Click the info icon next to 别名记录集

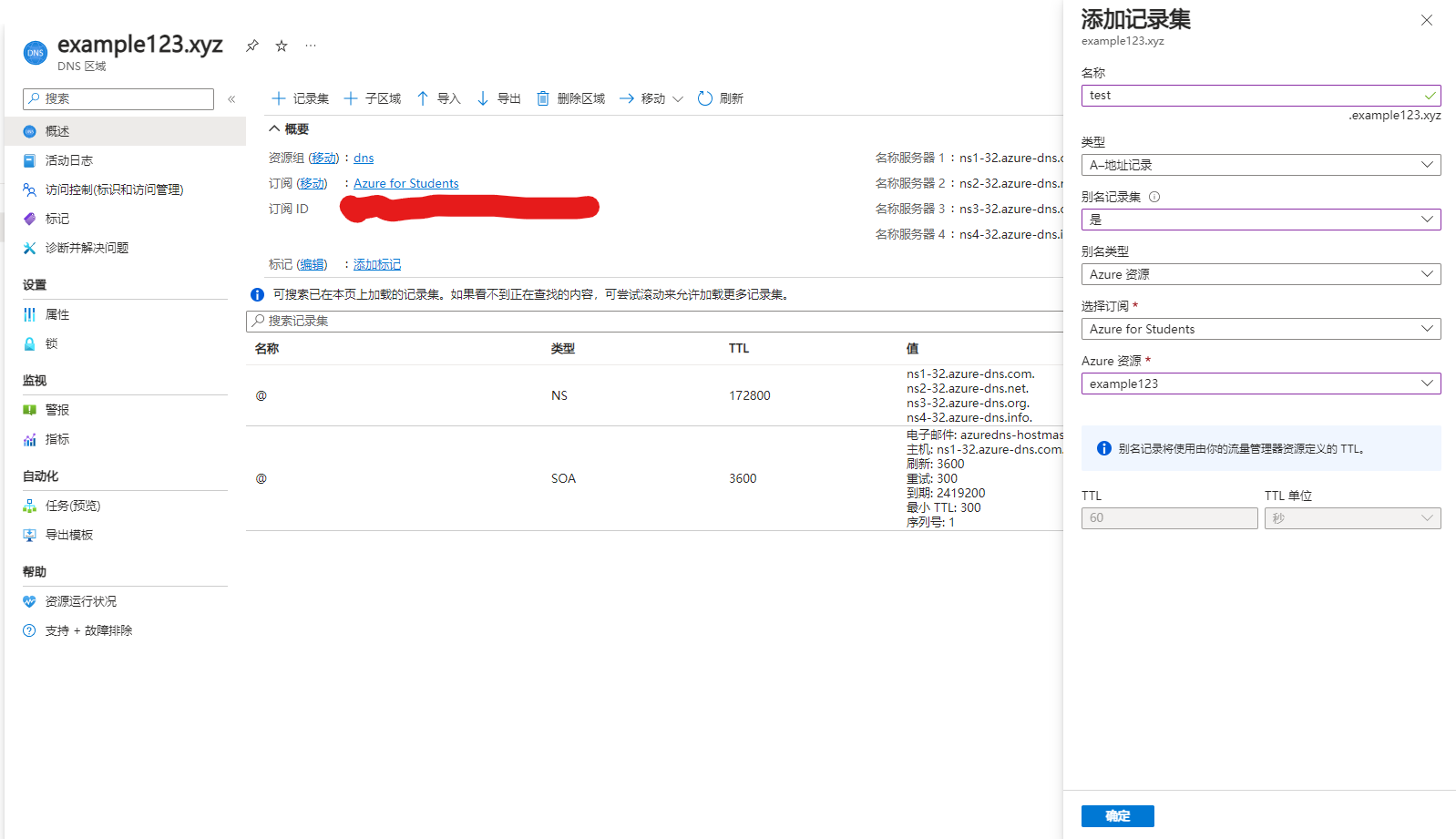click(x=1154, y=197)
